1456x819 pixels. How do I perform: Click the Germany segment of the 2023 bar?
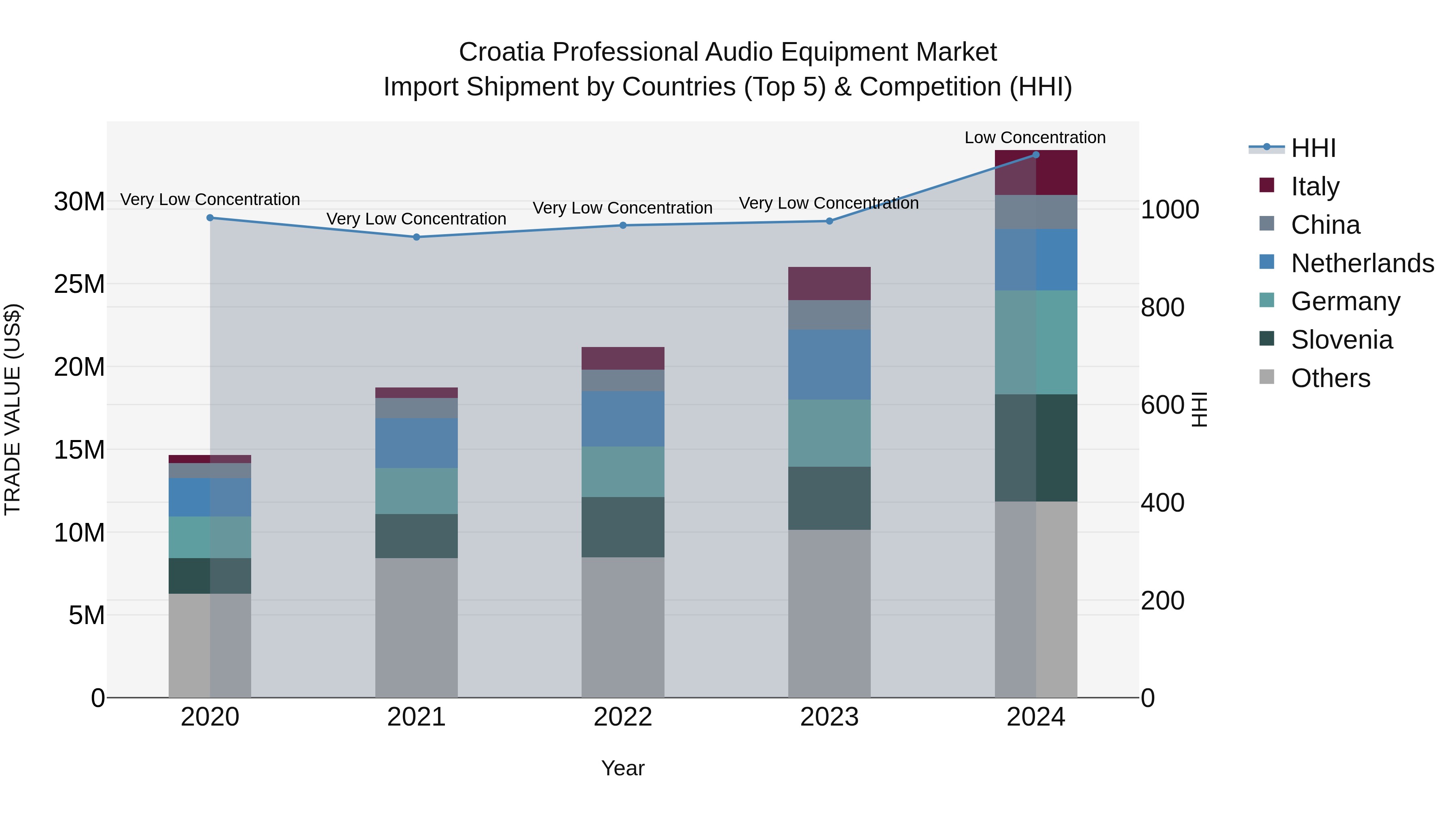tap(829, 433)
